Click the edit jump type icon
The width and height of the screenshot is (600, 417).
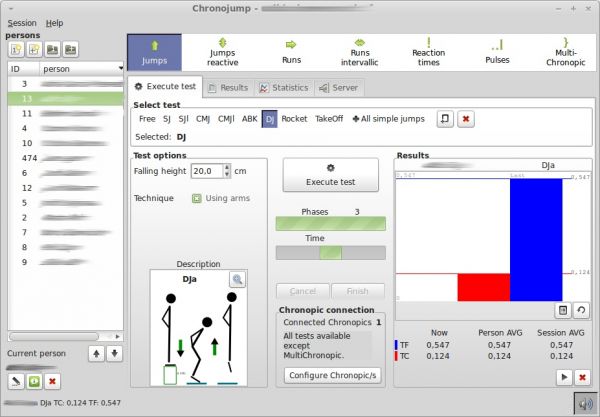point(445,119)
